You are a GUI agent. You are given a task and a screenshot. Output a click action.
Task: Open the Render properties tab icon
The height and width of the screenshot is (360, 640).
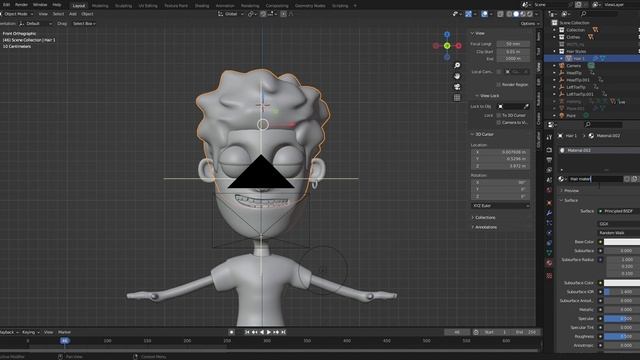pyautogui.click(x=549, y=150)
